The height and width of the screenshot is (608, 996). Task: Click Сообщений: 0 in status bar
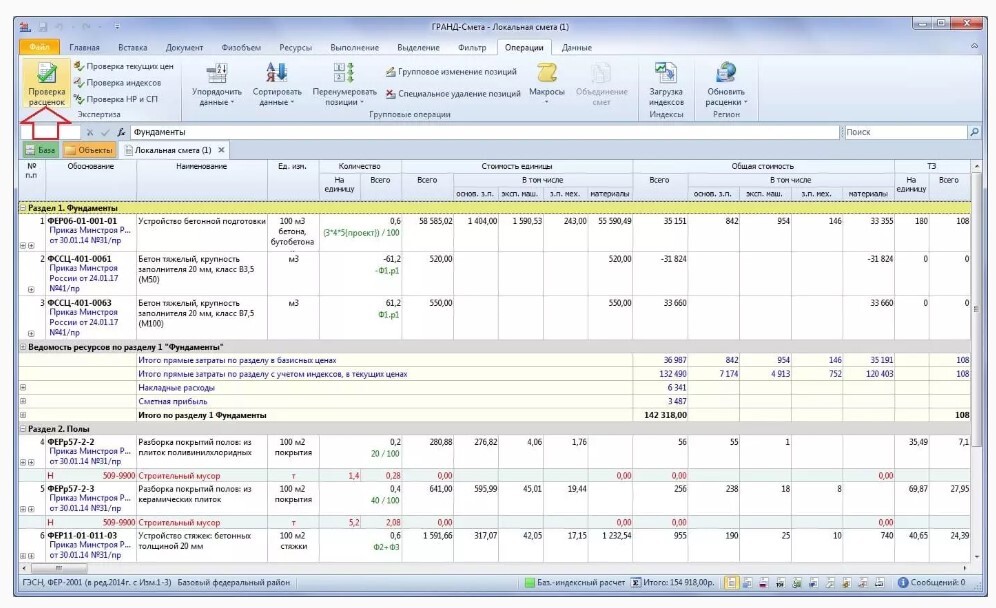click(x=931, y=582)
